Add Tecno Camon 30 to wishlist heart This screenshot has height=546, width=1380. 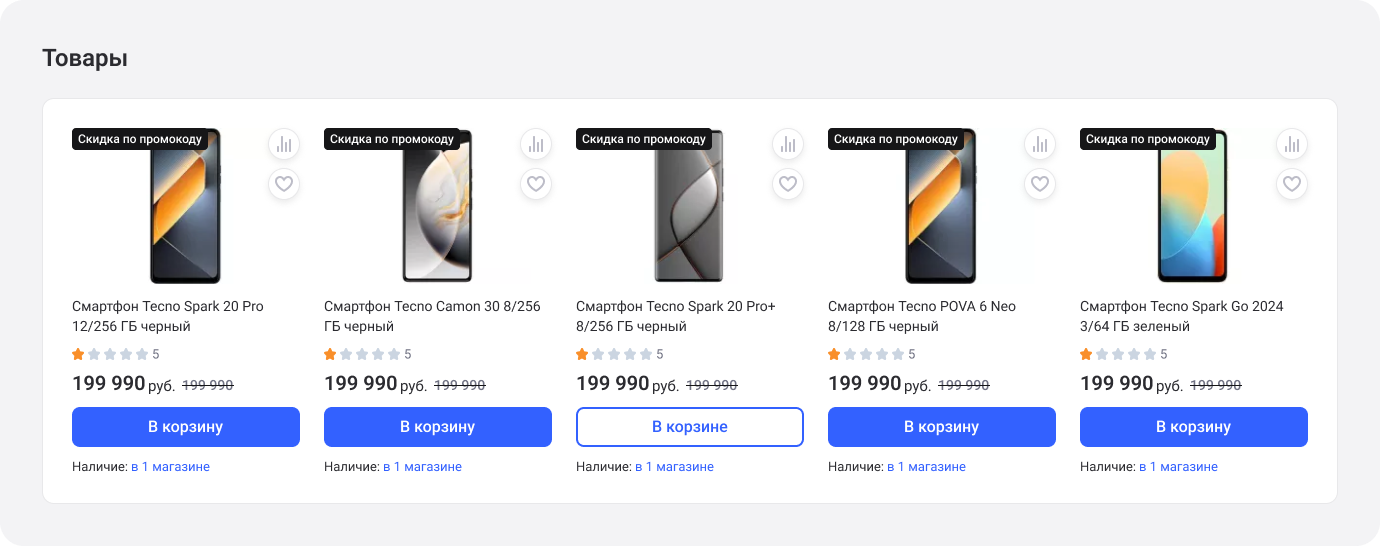(536, 184)
